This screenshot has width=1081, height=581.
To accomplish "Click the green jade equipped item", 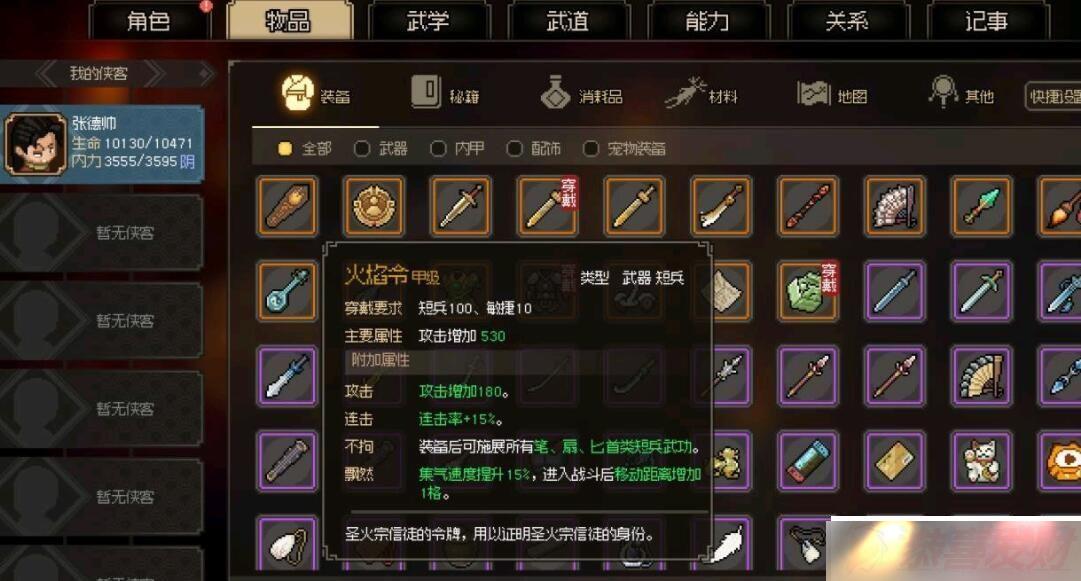I will click(807, 292).
